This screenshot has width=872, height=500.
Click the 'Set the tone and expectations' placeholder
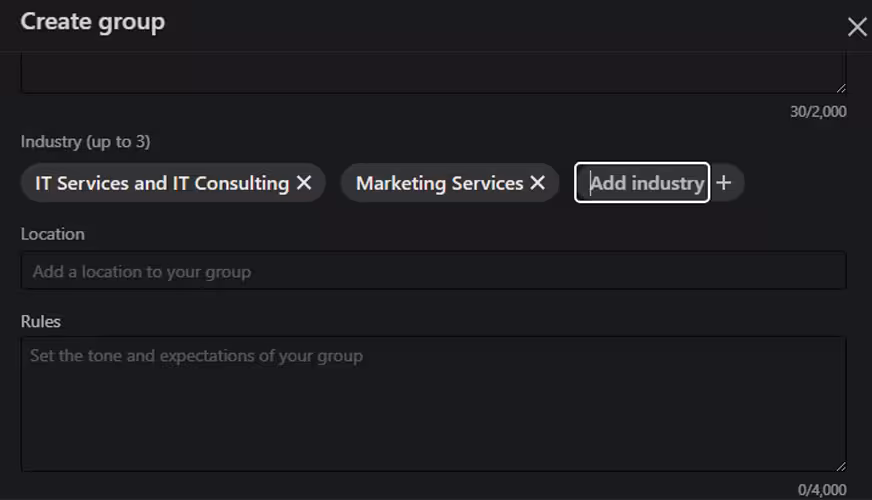(x=196, y=355)
